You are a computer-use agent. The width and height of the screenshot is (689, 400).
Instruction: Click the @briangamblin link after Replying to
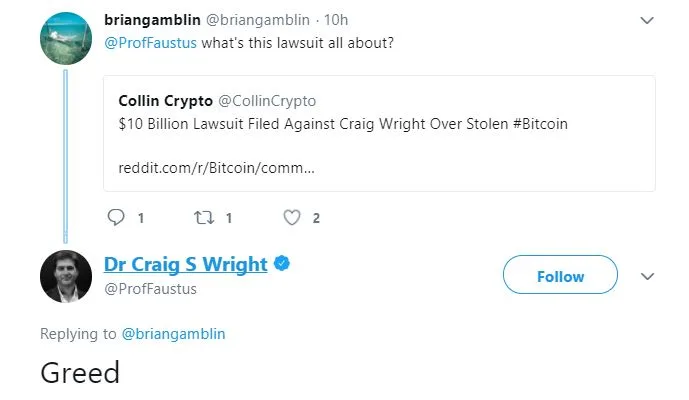pyautogui.click(x=173, y=334)
